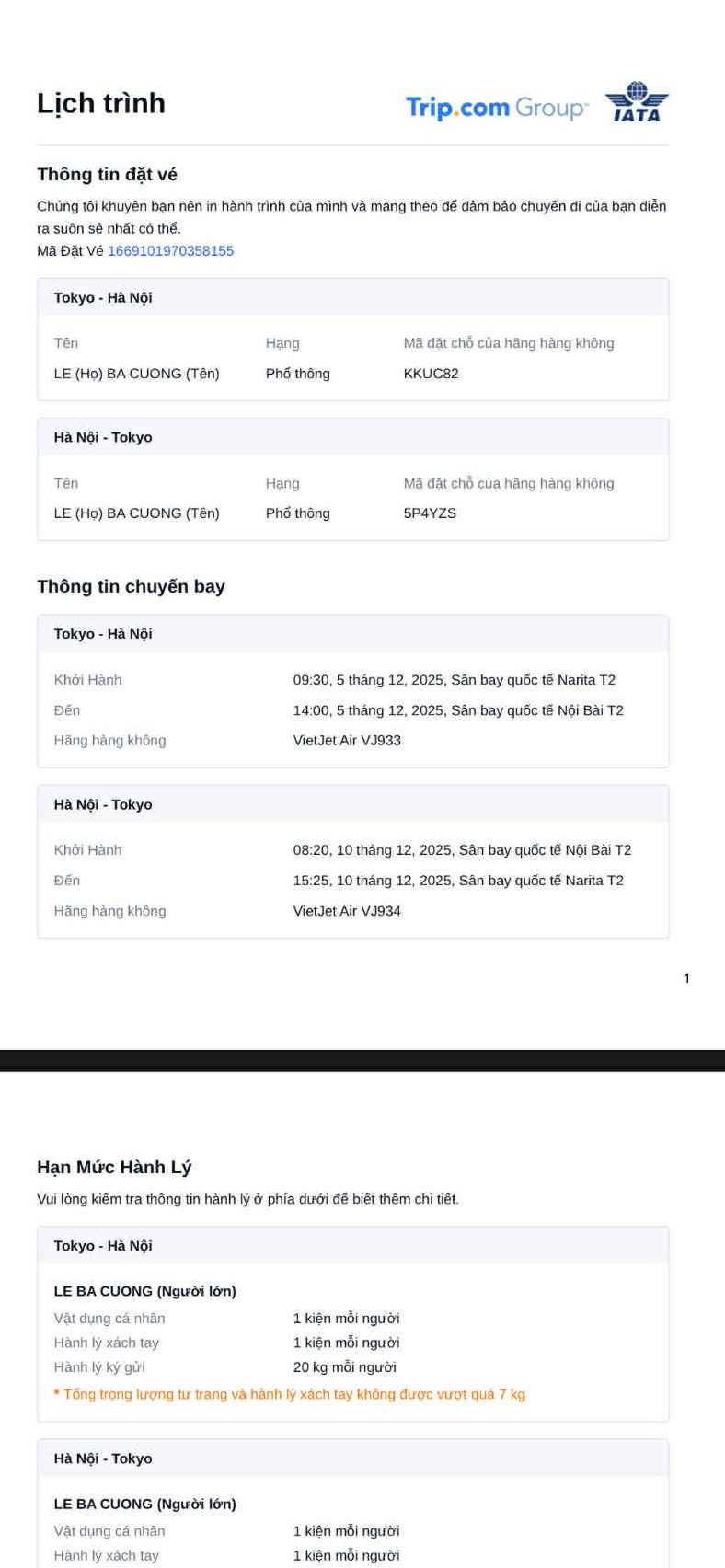Click the 08:20 Nội Bài T2 departure line
This screenshot has height=1568, width=725.
click(462, 850)
